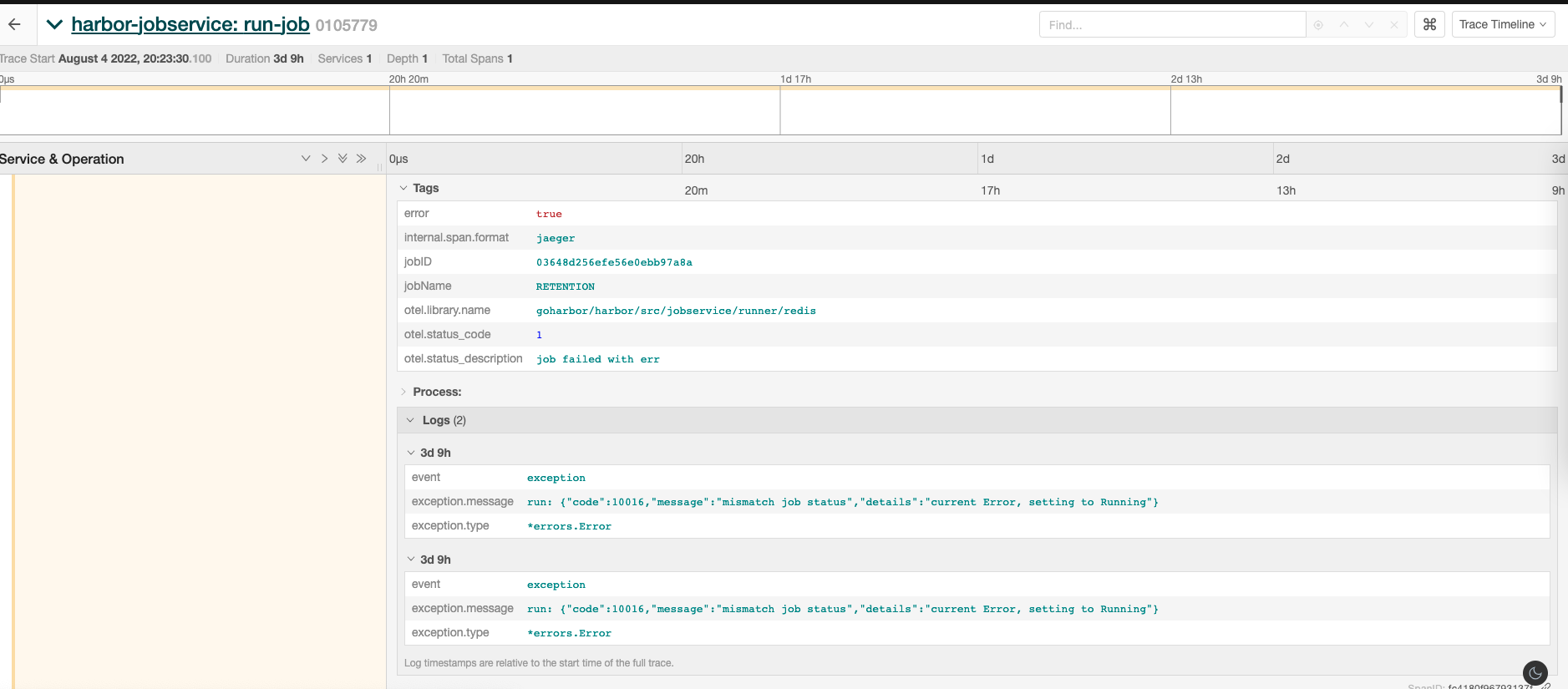Click the 2d 13h marker on minimap

(1186, 79)
